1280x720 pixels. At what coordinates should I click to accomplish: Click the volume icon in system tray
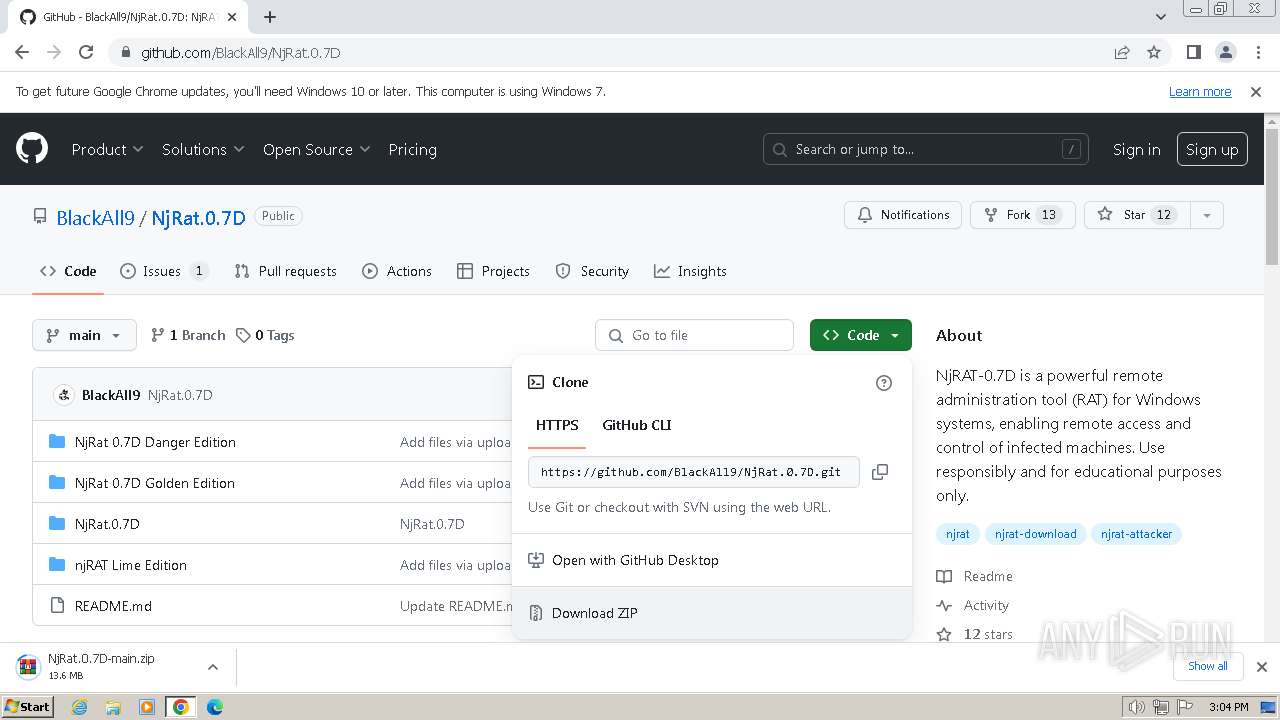tap(1136, 707)
